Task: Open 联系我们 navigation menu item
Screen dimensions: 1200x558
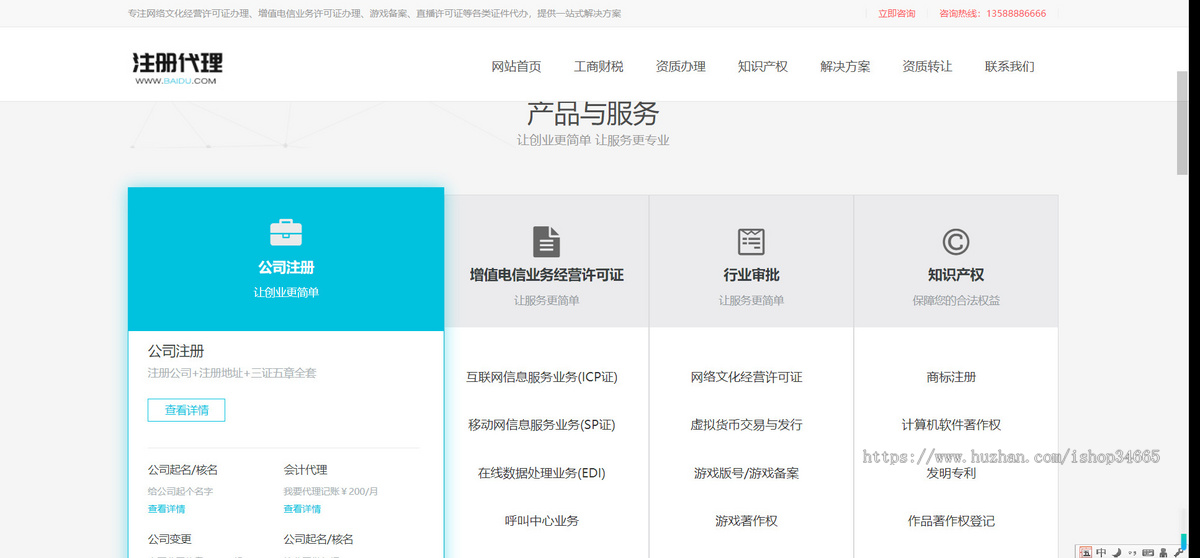Action: pos(1009,67)
